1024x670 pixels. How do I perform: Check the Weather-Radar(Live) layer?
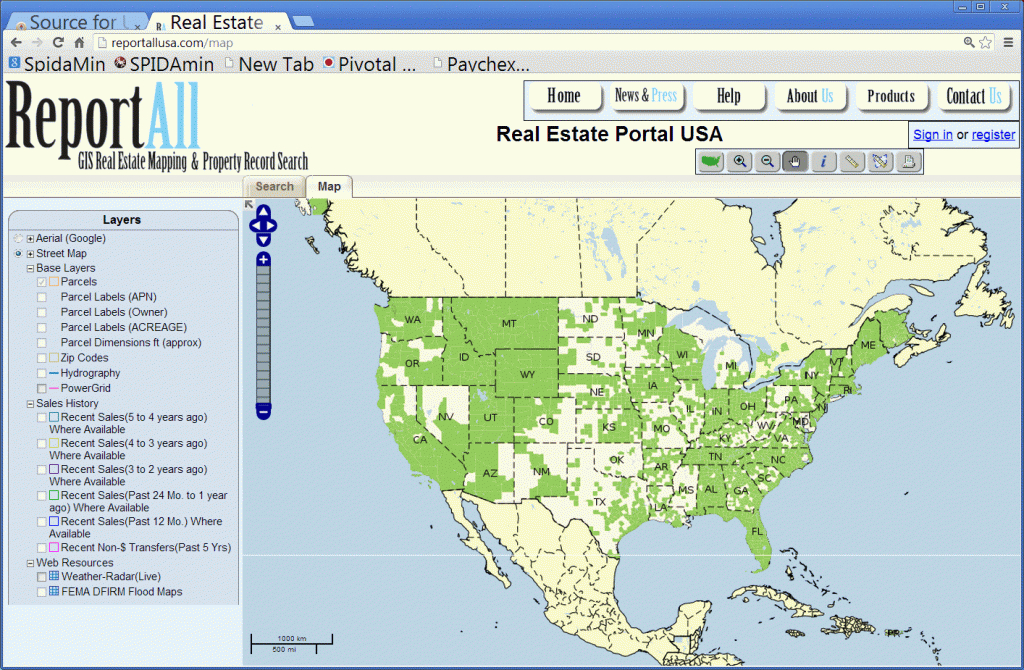[x=41, y=577]
